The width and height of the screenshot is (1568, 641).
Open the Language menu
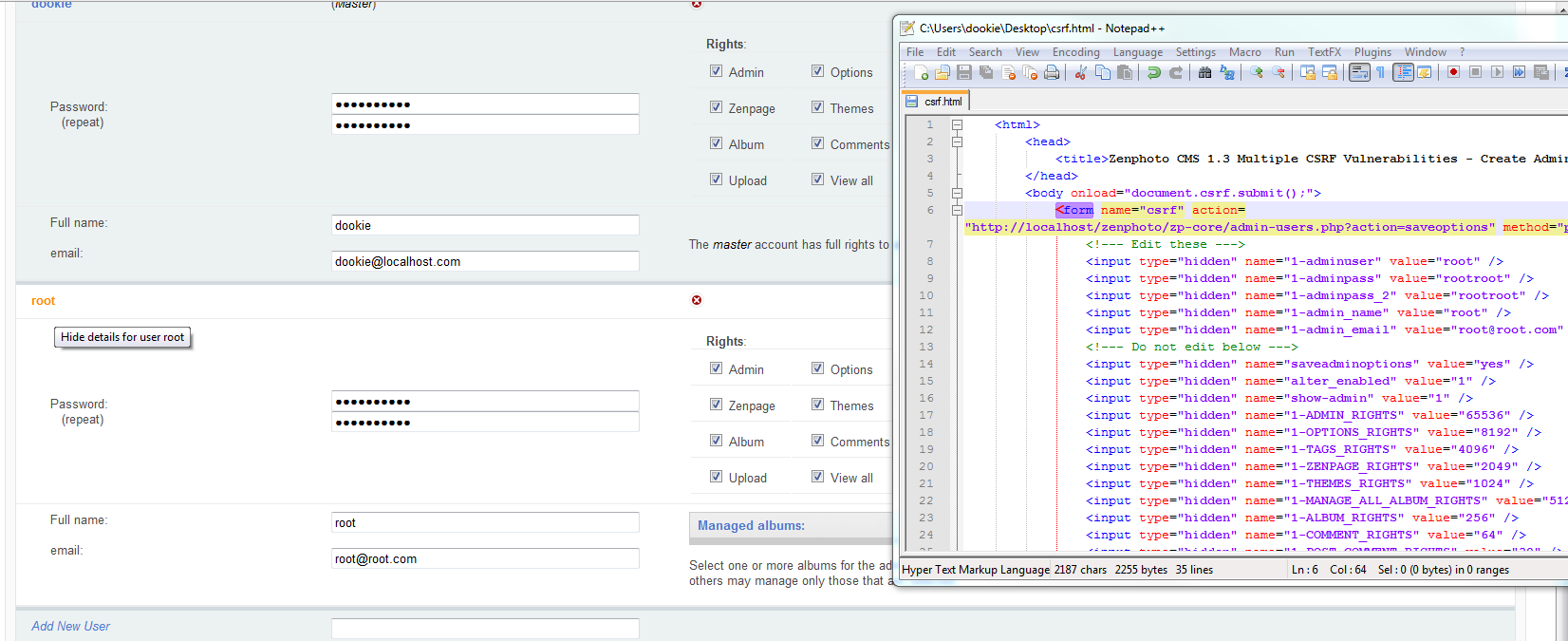1137,52
